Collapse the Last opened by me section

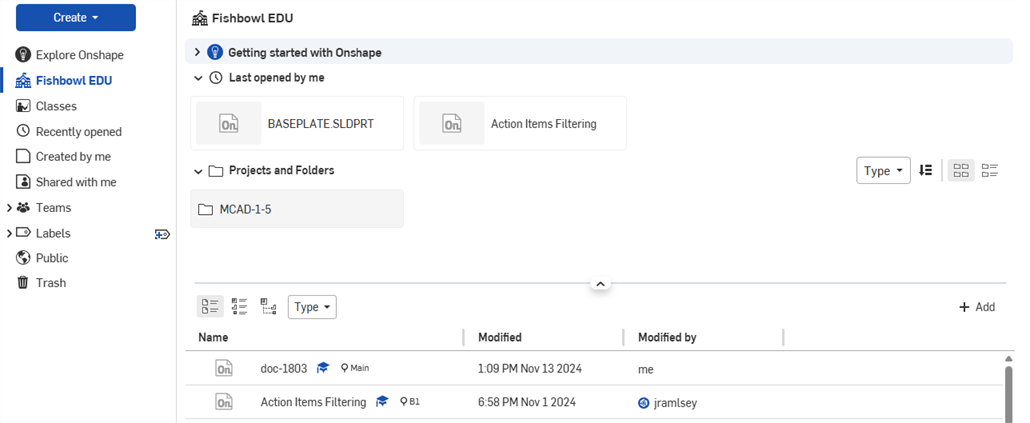coord(198,78)
